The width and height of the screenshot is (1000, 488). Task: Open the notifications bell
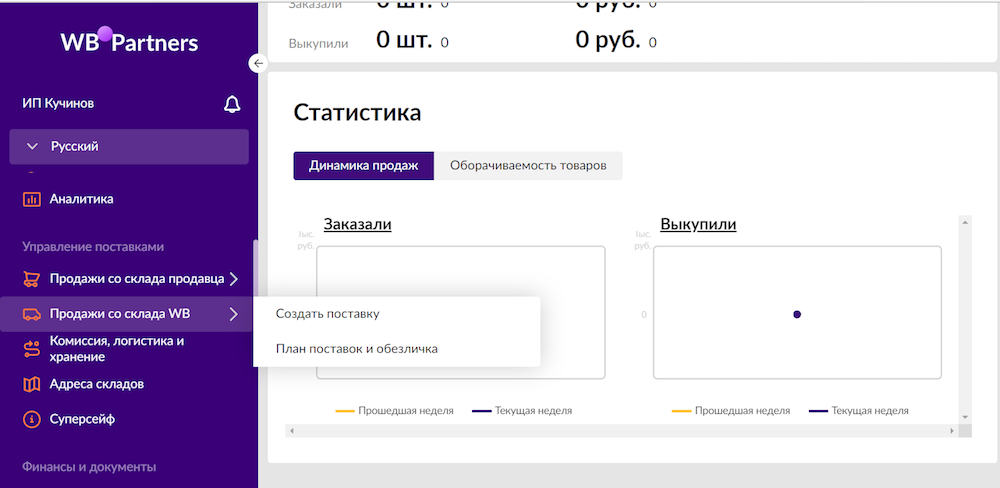[x=232, y=104]
